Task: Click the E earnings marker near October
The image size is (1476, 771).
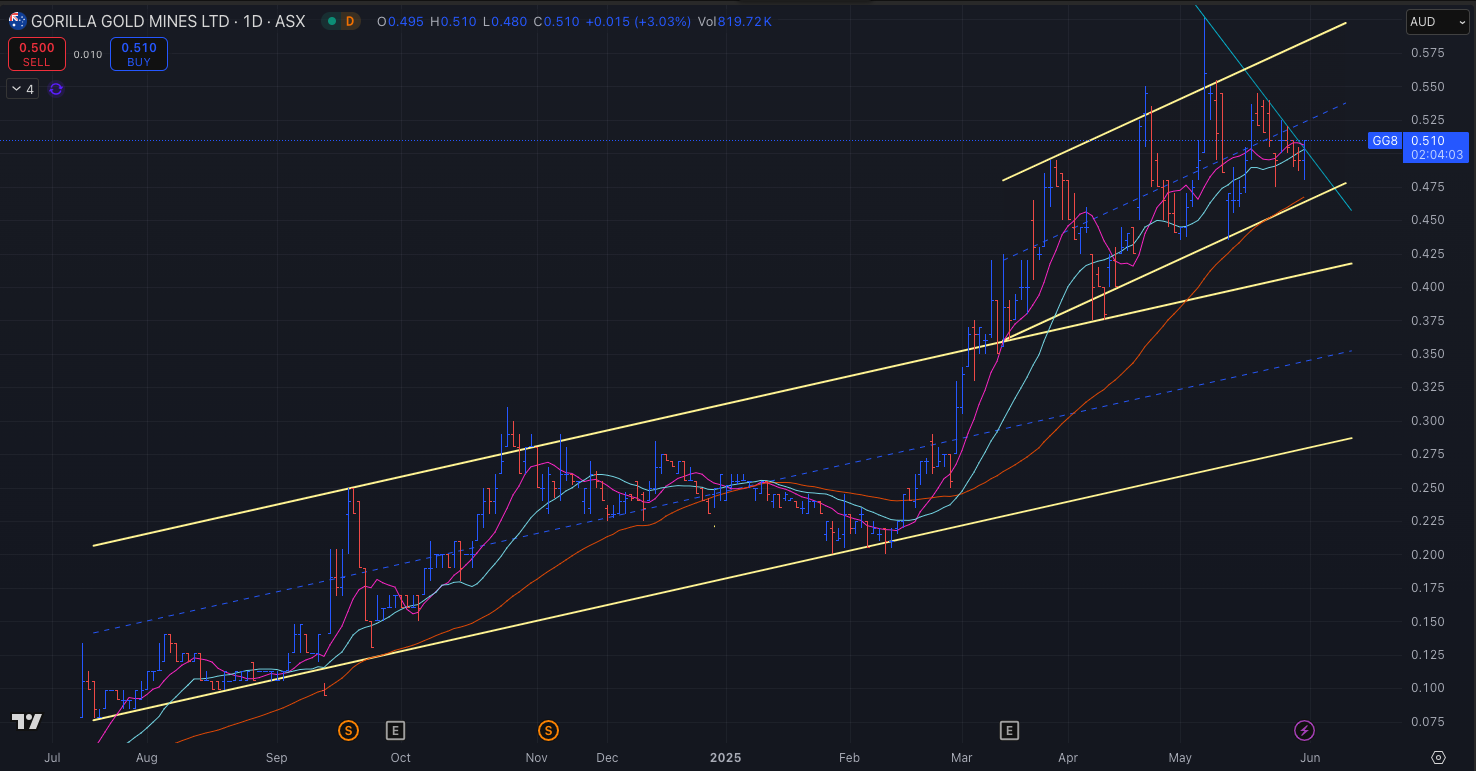Action: click(x=395, y=730)
